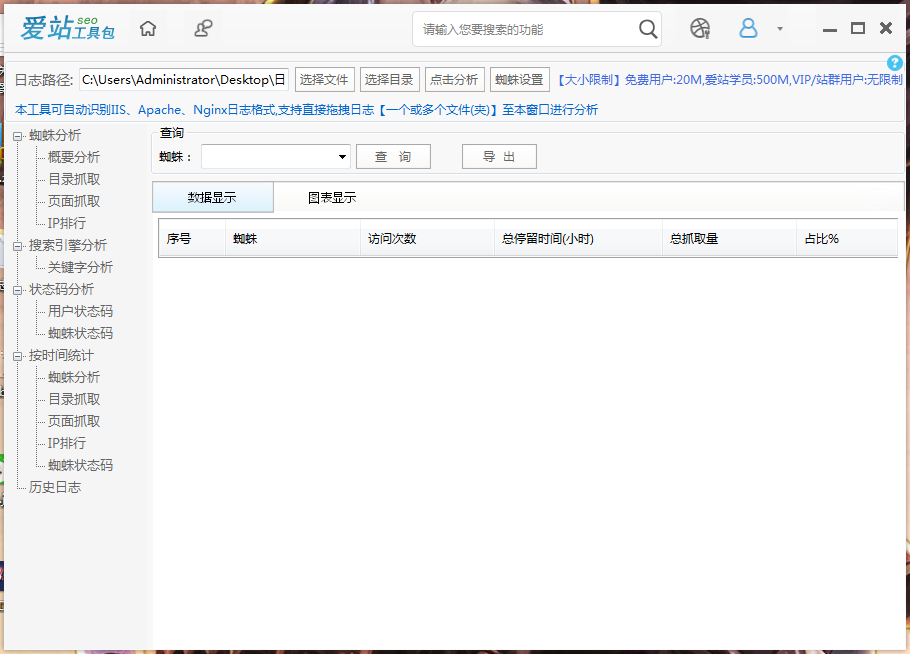Click the home icon in the title bar
This screenshot has height=654, width=910.
(x=148, y=29)
